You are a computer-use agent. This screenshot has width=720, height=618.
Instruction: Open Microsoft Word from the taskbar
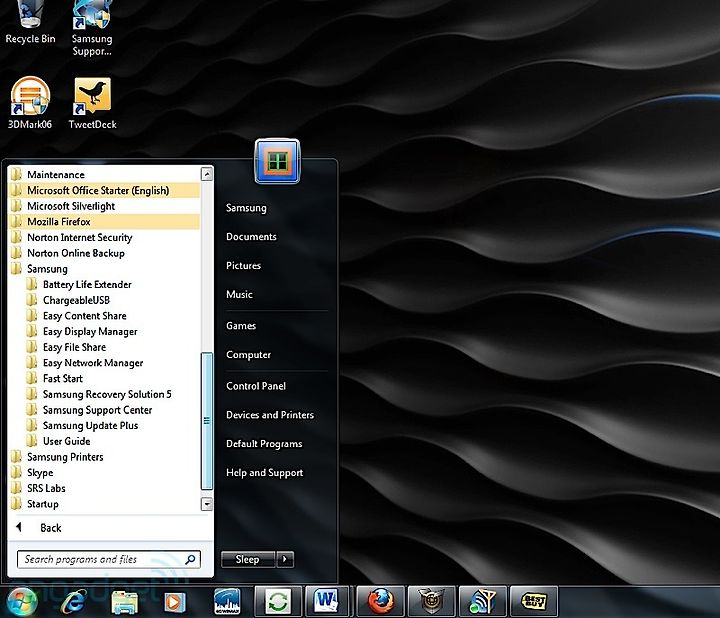click(327, 601)
